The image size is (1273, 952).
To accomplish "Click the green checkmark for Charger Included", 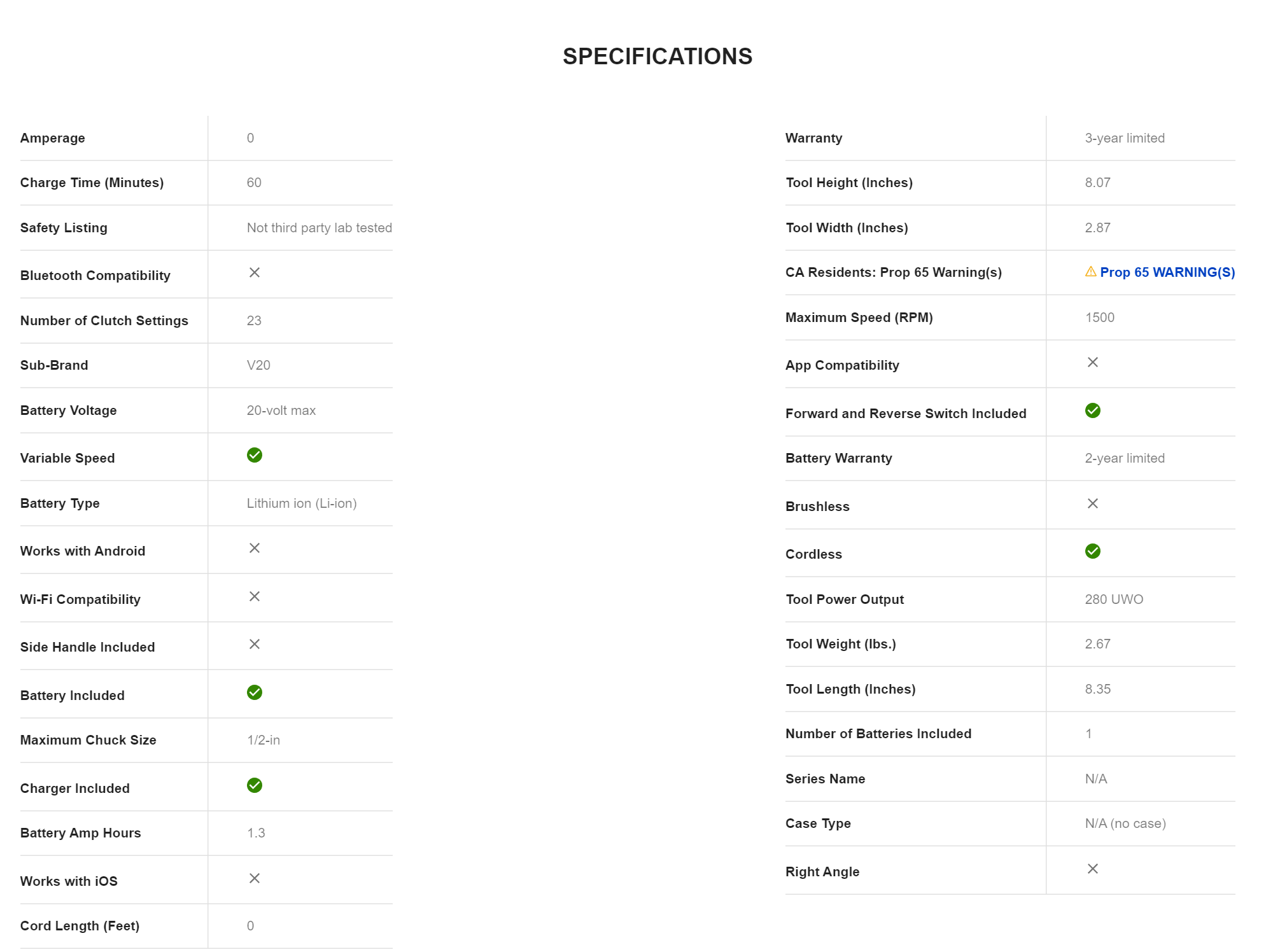I will click(255, 785).
